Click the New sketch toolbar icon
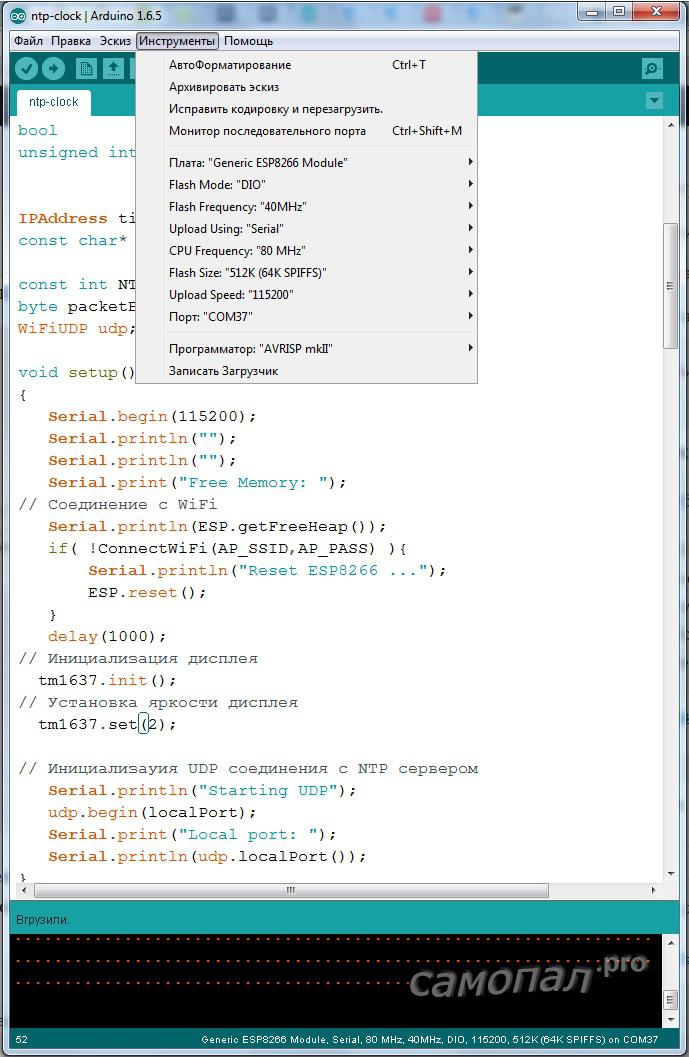This screenshot has height=1057, width=689. coord(86,68)
